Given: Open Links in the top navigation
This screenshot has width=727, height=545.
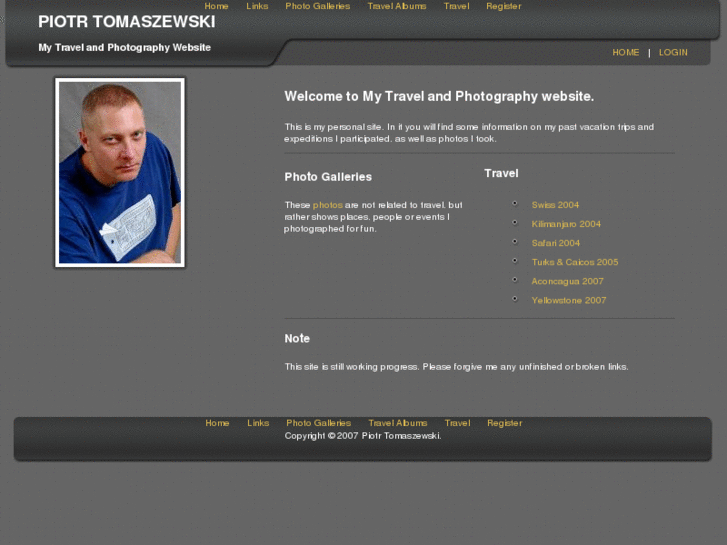Looking at the screenshot, I should 257,6.
